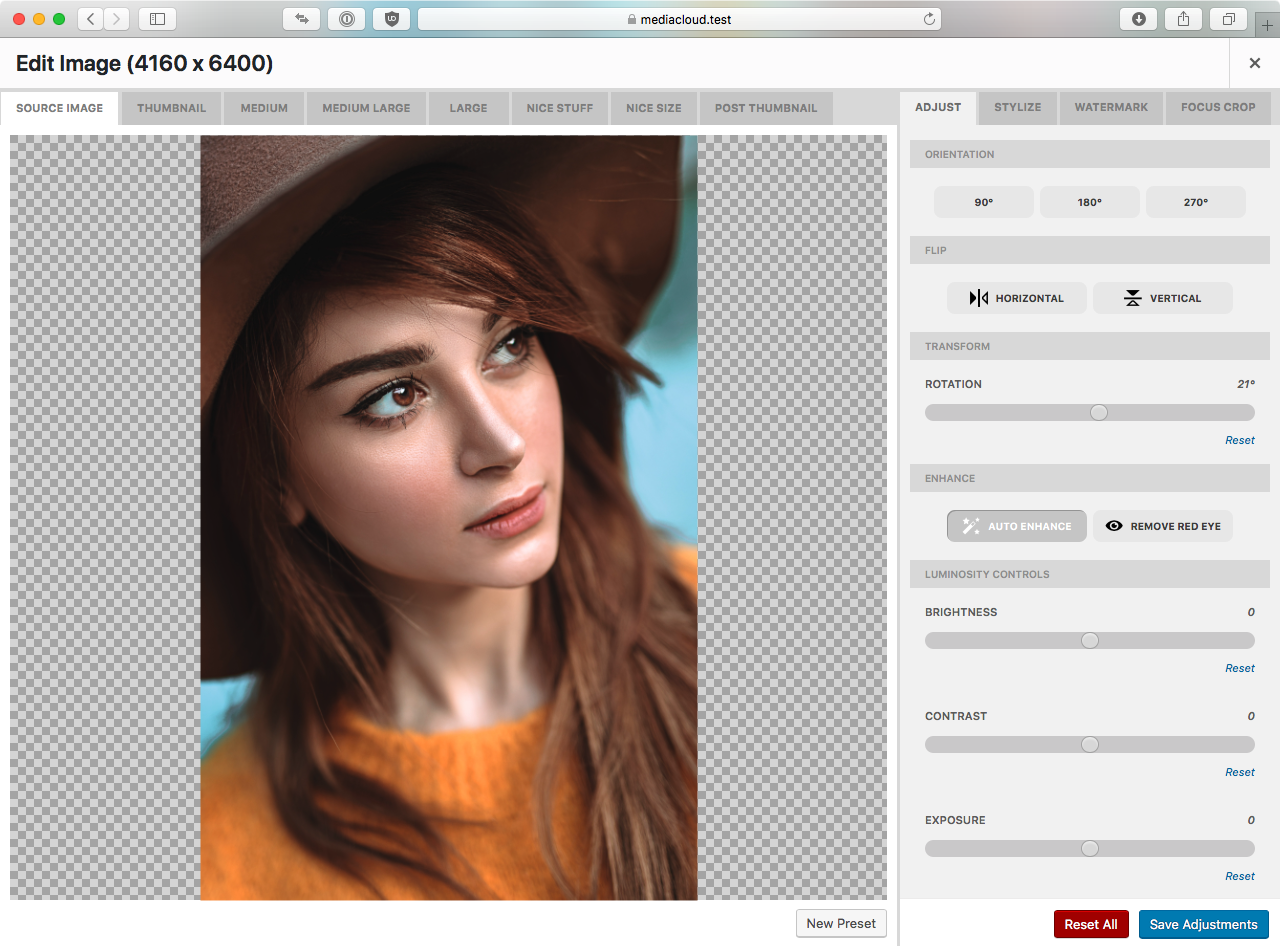Viewport: 1280px width, 946px height.
Task: Reset the Rotation value
Action: (x=1239, y=440)
